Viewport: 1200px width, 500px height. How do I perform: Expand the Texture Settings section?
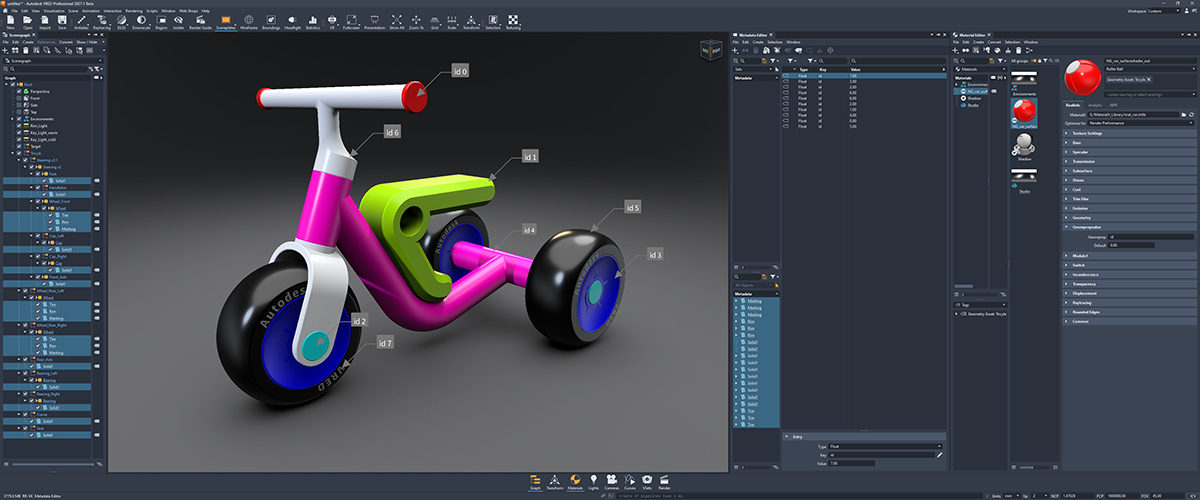point(1129,133)
